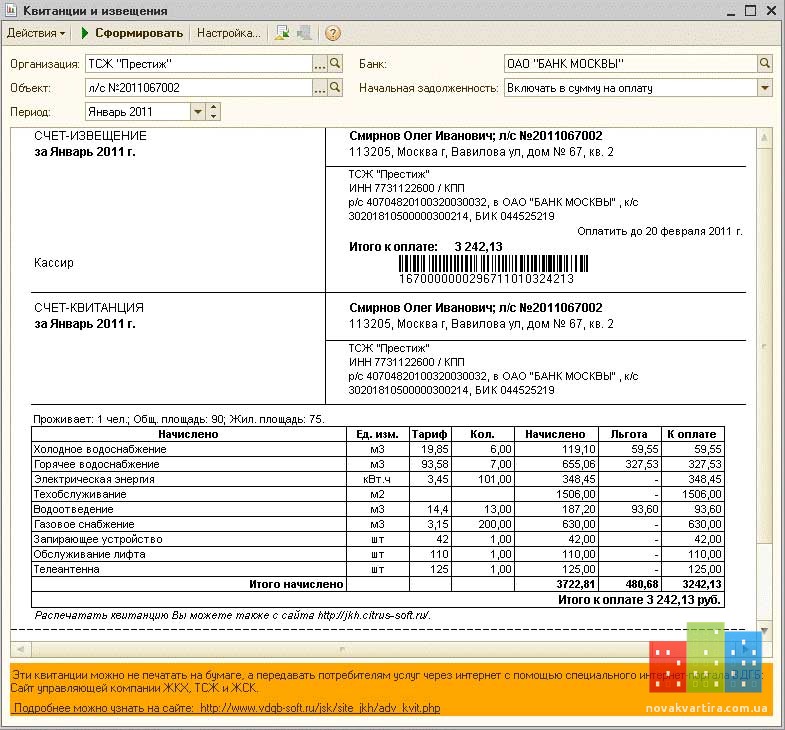Click the К оплате column header
This screenshot has width=785, height=730.
693,434
